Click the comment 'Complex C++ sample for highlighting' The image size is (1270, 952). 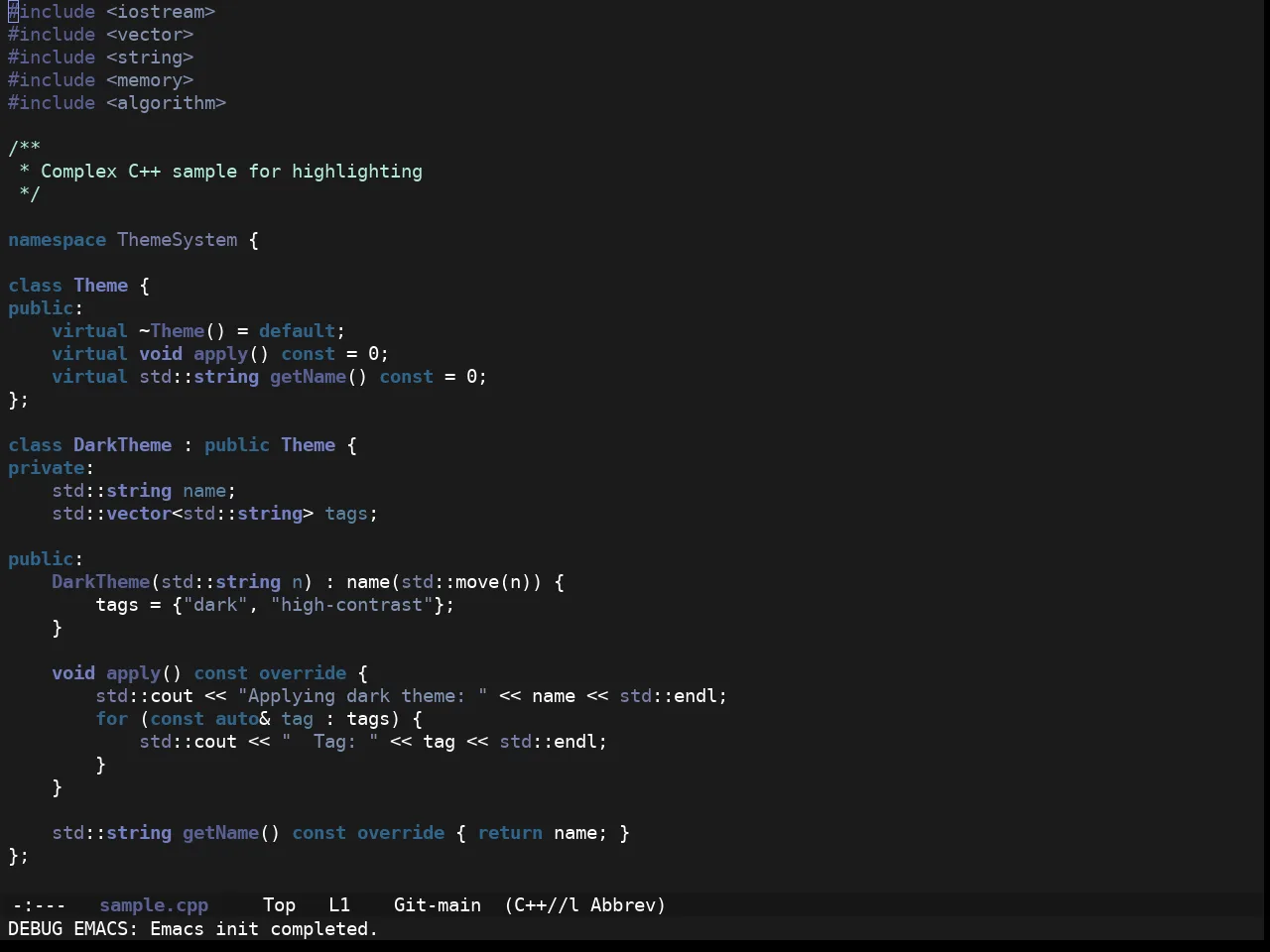[231, 172]
